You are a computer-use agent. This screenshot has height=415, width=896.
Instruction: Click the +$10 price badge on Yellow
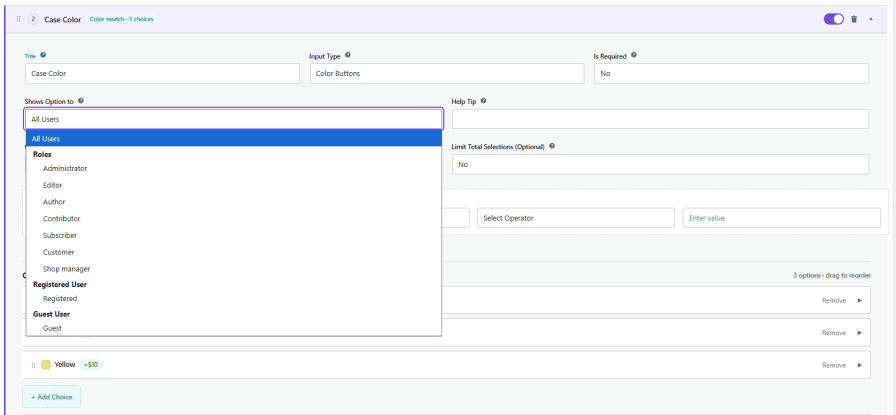(x=90, y=365)
